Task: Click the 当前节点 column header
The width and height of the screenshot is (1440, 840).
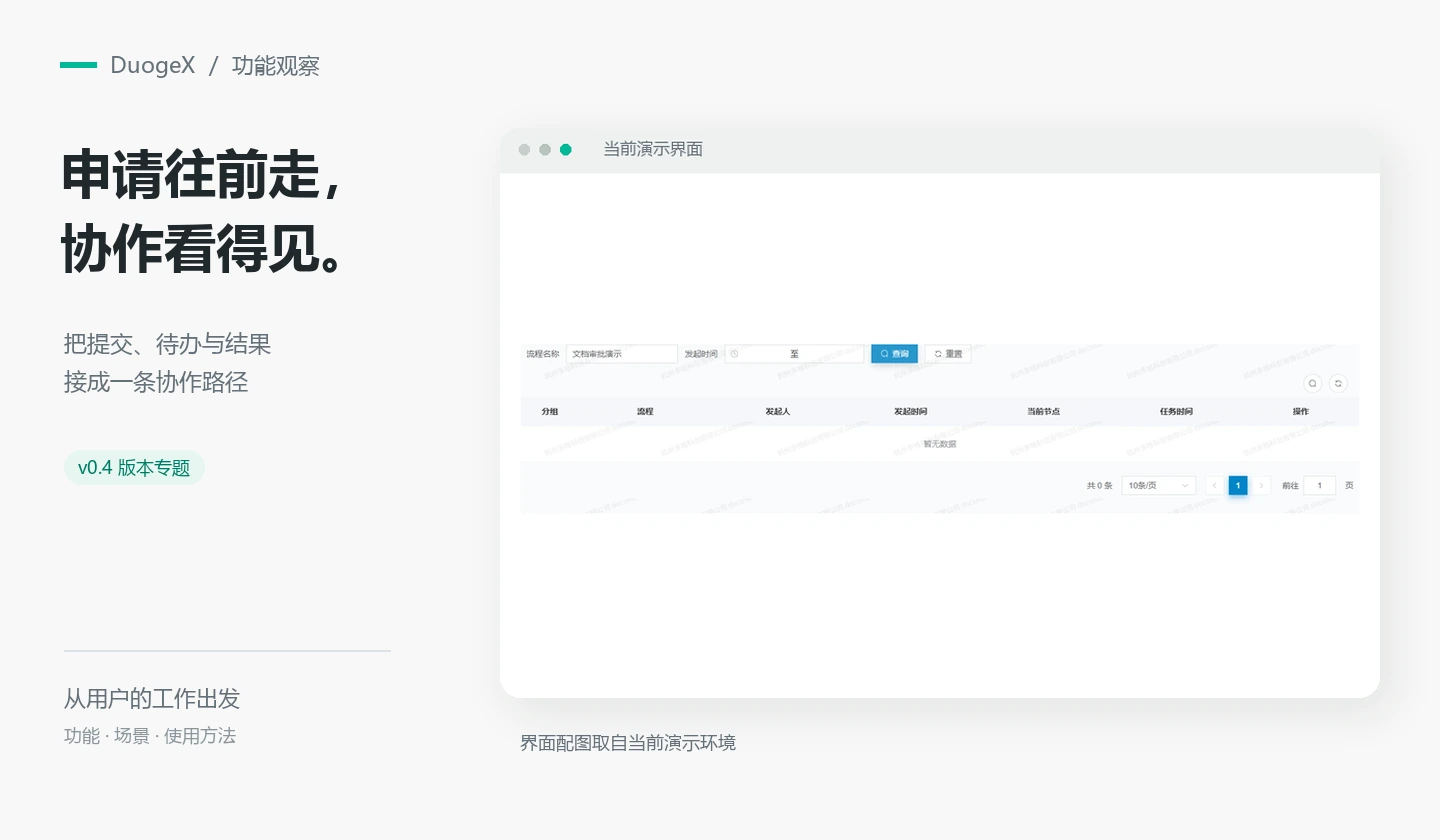Action: pyautogui.click(x=1043, y=412)
